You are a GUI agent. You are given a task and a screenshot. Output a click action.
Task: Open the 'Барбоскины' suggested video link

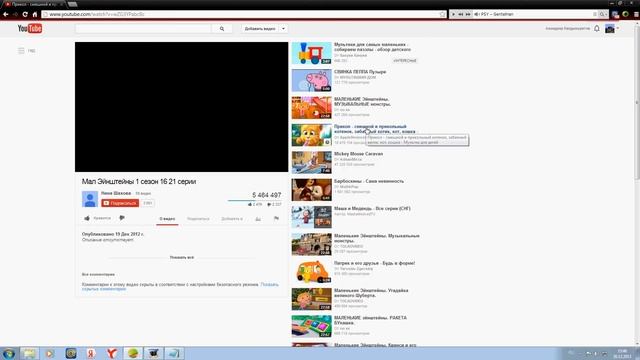pos(369,181)
